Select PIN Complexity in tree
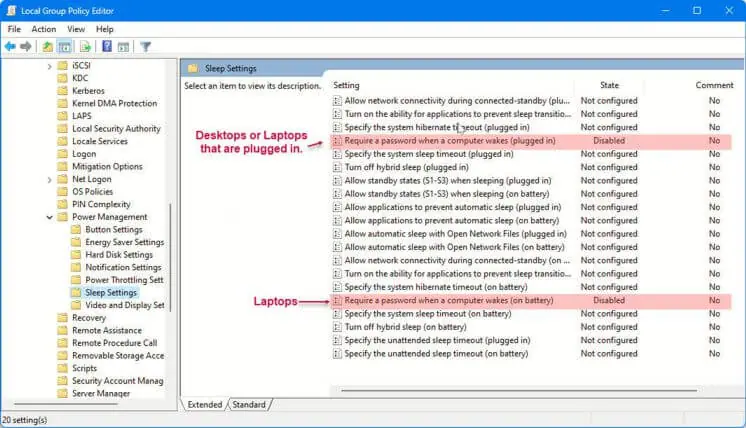 101,204
